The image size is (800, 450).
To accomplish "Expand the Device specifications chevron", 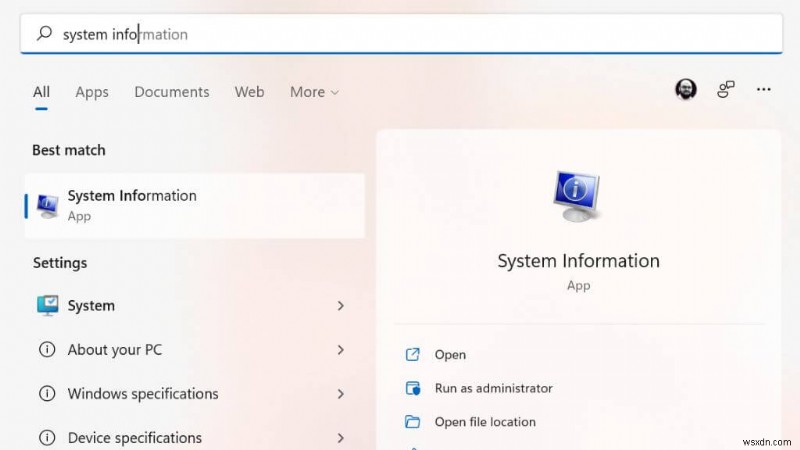I will pyautogui.click(x=340, y=437).
